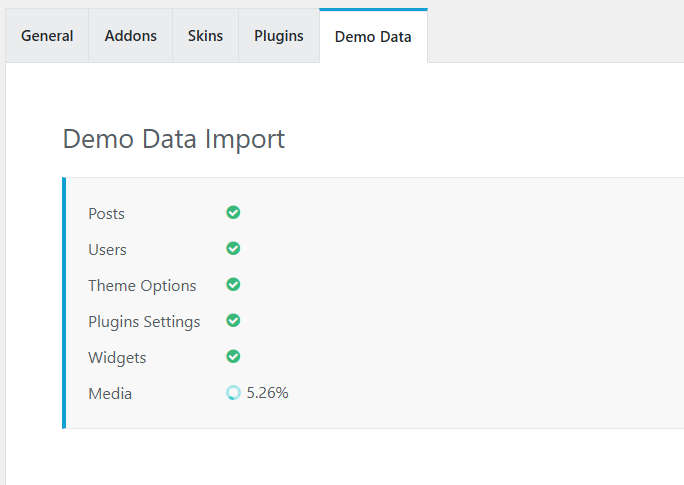Click the loading spinner next to Media
The image size is (684, 485).
click(x=233, y=393)
